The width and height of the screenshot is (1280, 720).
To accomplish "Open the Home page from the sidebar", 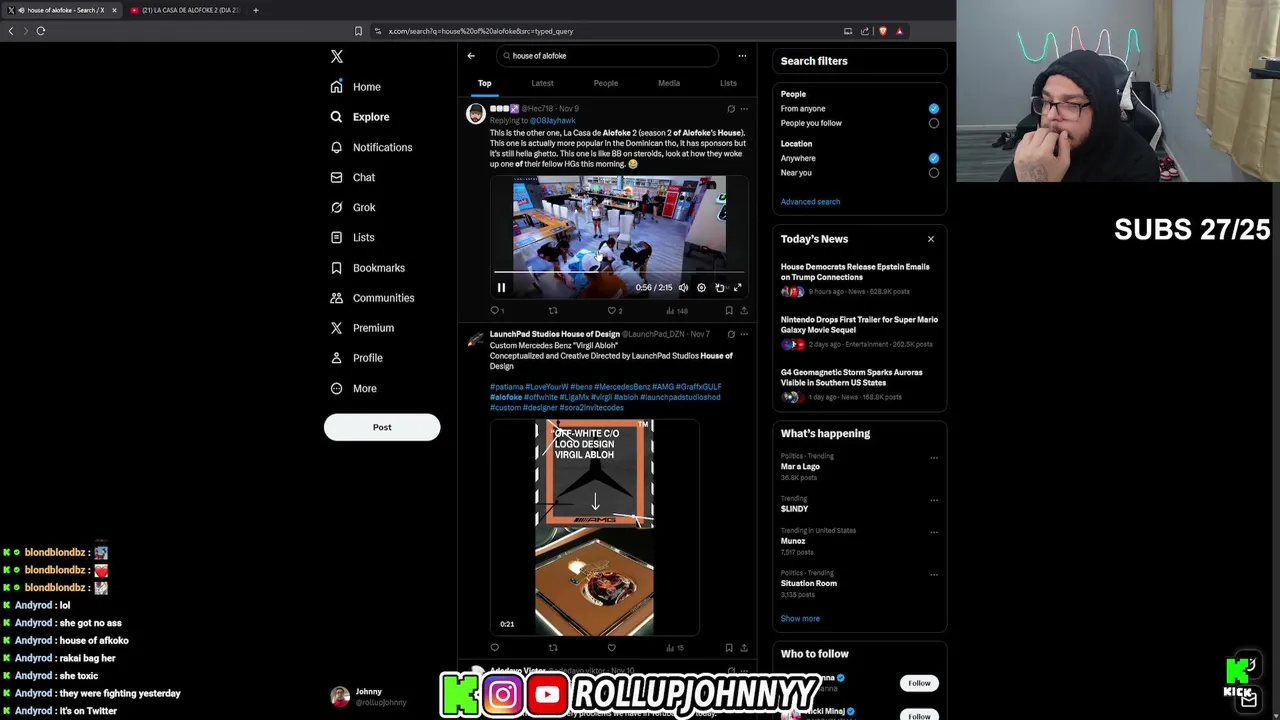I will click(356, 87).
